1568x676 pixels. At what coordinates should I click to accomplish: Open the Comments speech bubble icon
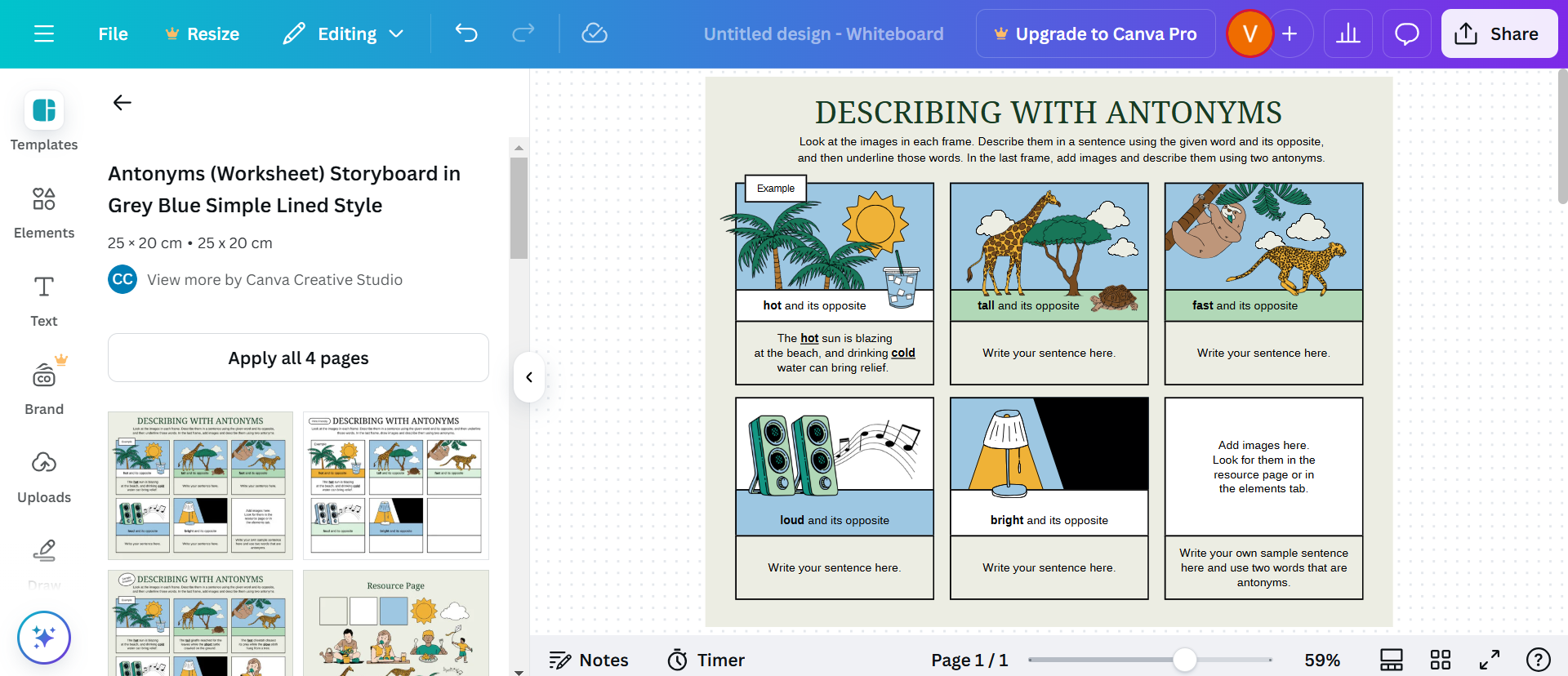(1406, 33)
